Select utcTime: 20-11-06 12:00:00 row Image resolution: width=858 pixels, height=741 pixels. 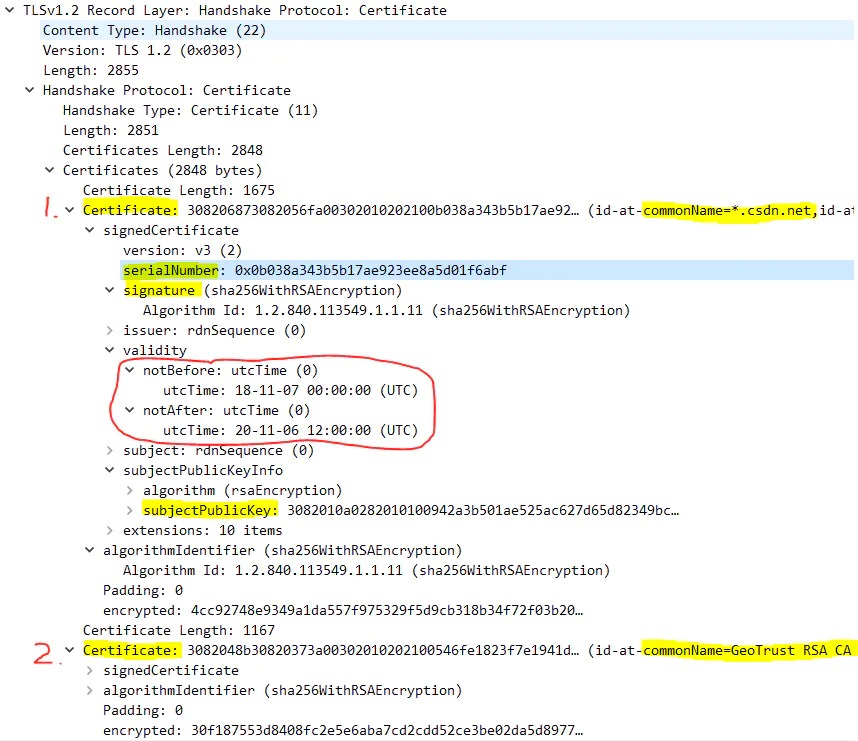pyautogui.click(x=291, y=430)
